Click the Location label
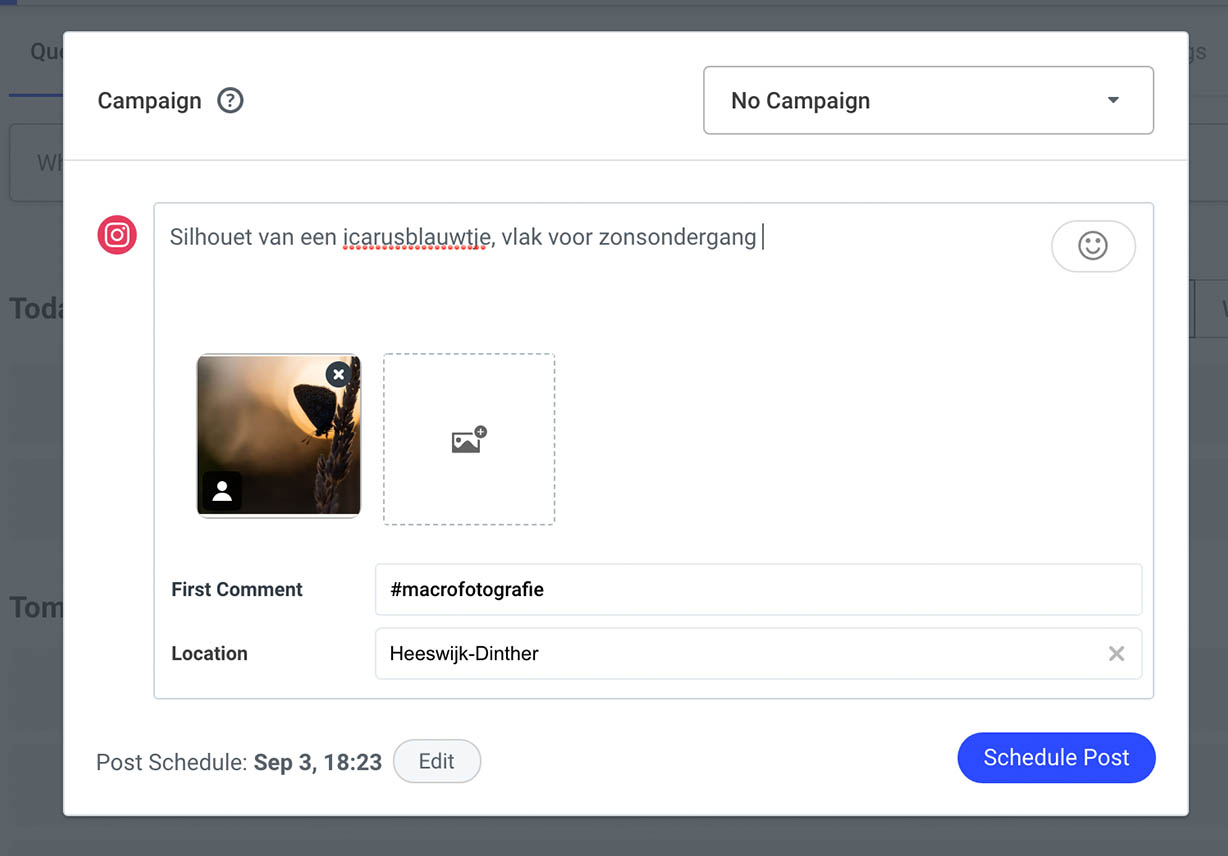 pos(209,654)
